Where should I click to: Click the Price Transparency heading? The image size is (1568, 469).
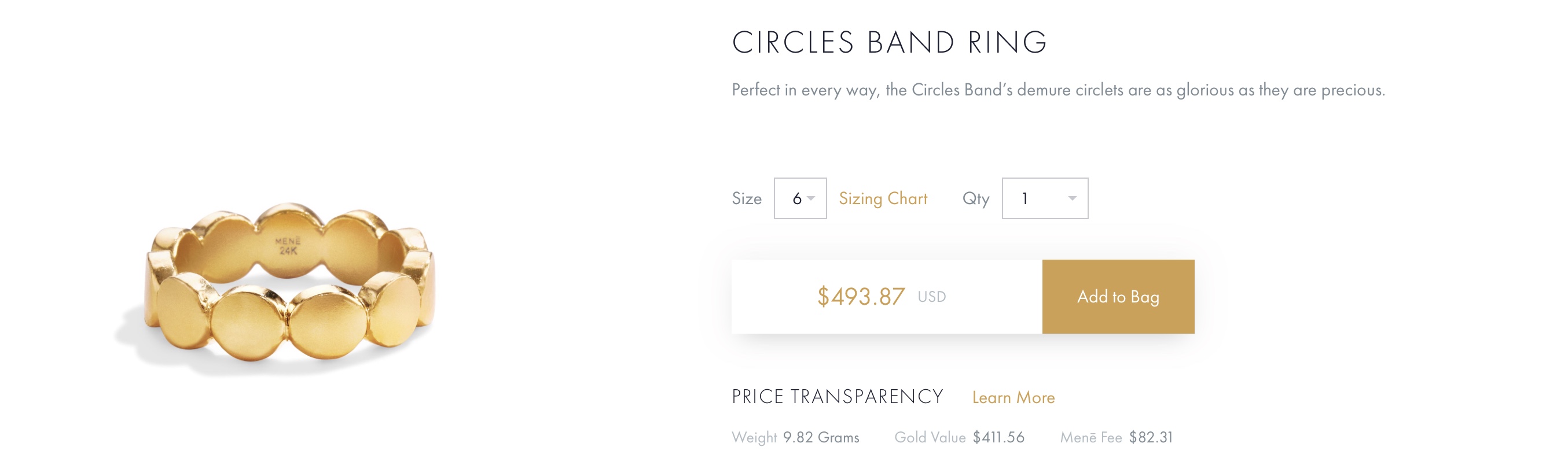click(x=837, y=397)
